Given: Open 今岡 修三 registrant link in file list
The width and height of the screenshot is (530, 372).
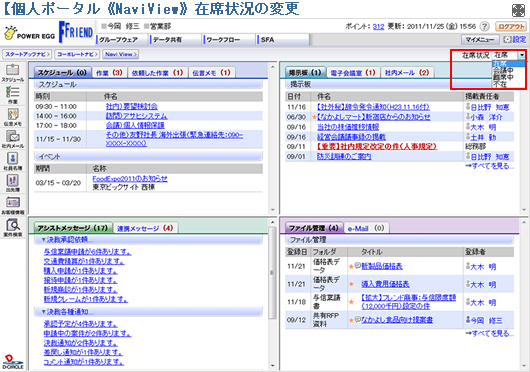Looking at the screenshot, I should (486, 320).
